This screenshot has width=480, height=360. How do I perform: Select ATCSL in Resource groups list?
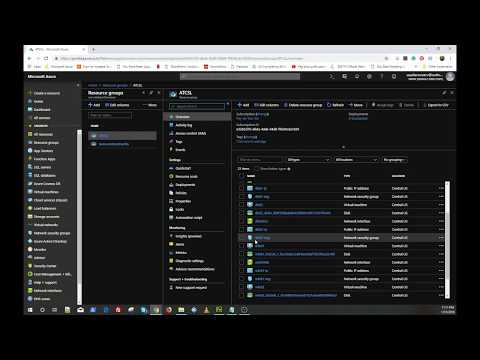point(122,136)
